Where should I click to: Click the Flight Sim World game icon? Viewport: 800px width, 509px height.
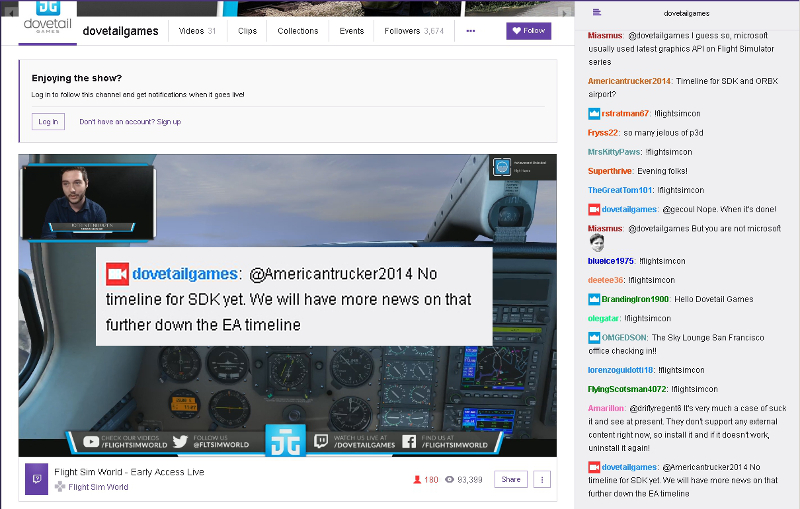tap(60, 487)
